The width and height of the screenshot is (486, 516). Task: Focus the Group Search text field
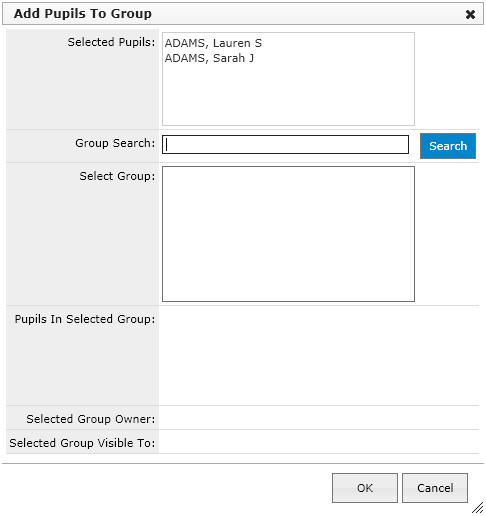pyautogui.click(x=285, y=145)
